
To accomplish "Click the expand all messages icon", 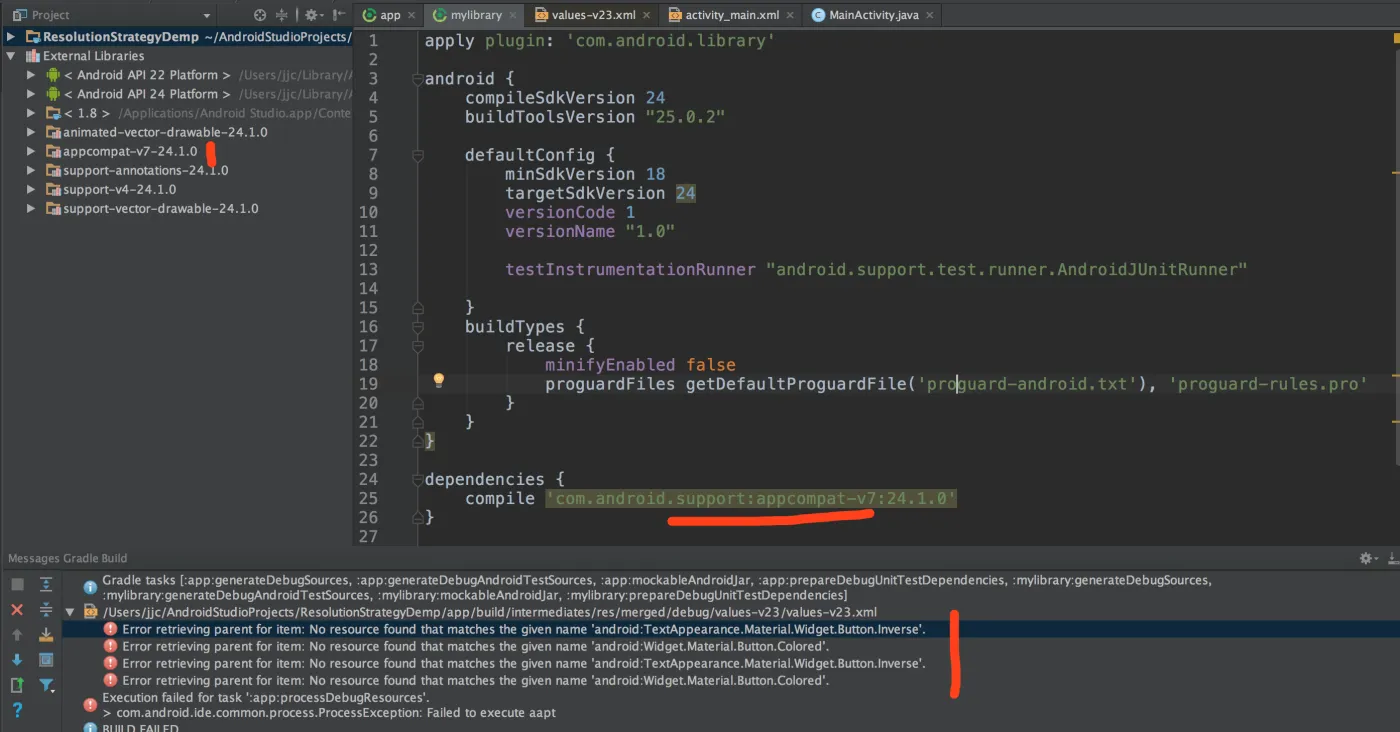I will point(46,584).
